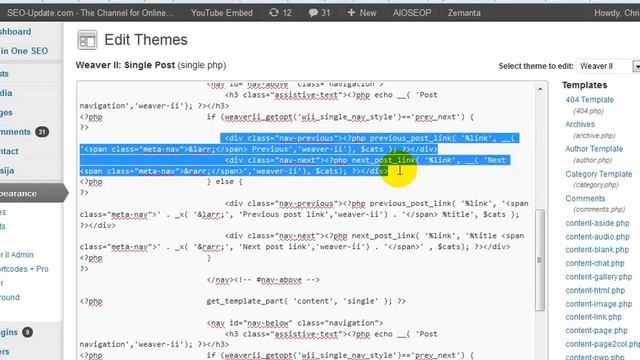This screenshot has width=640, height=360.
Task: Open content-html.php template
Action: 595,290
